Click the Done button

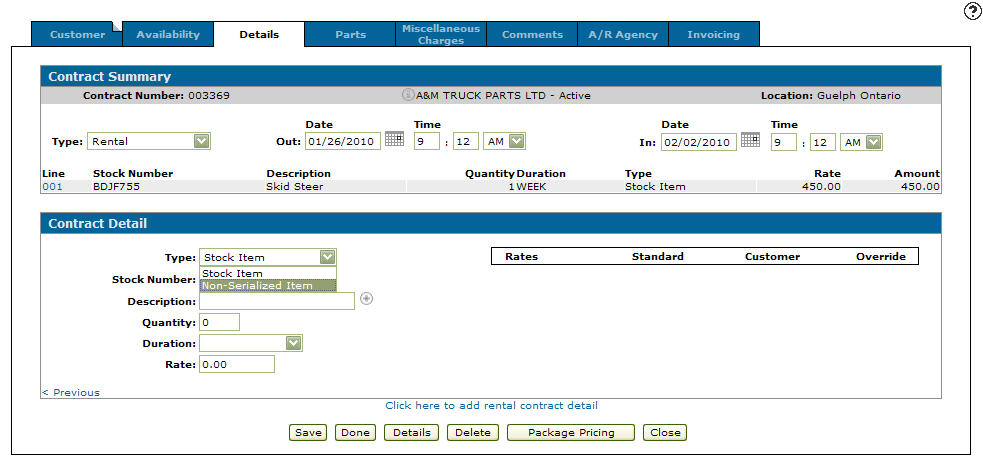pos(355,433)
